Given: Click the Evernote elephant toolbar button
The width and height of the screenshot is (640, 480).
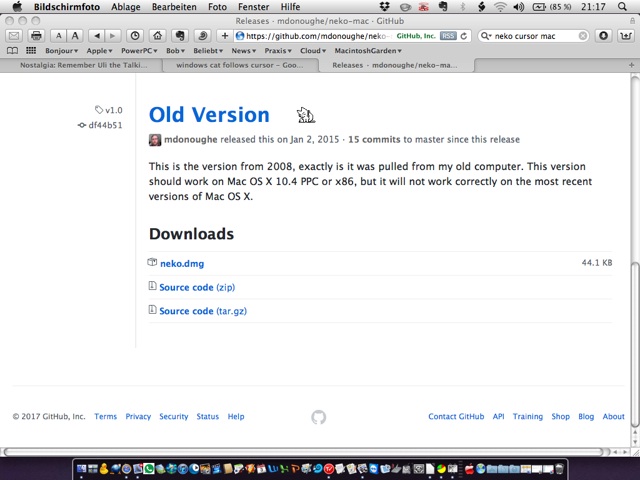Looking at the screenshot, I should click(180, 36).
